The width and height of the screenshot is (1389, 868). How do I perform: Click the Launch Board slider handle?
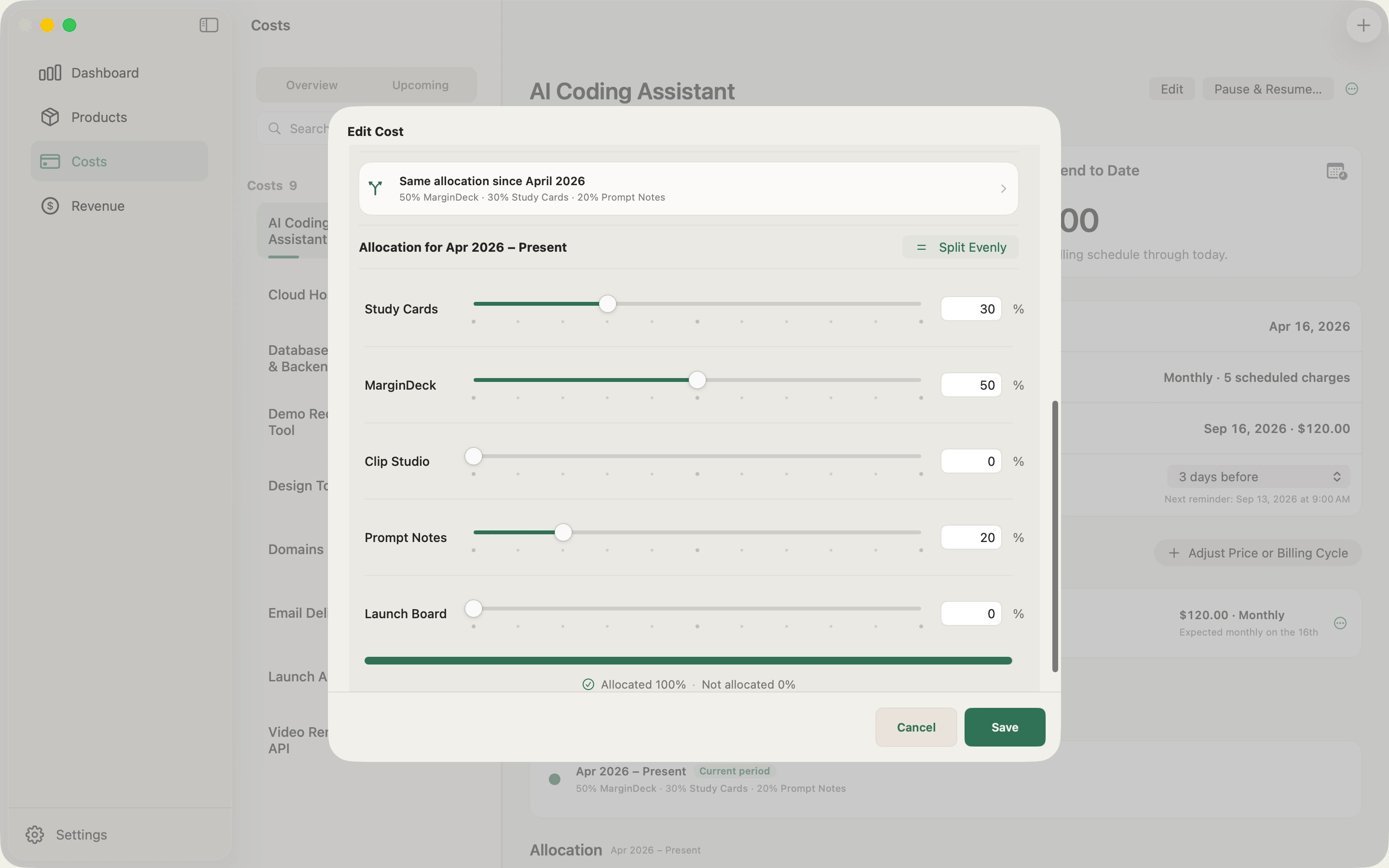(474, 609)
